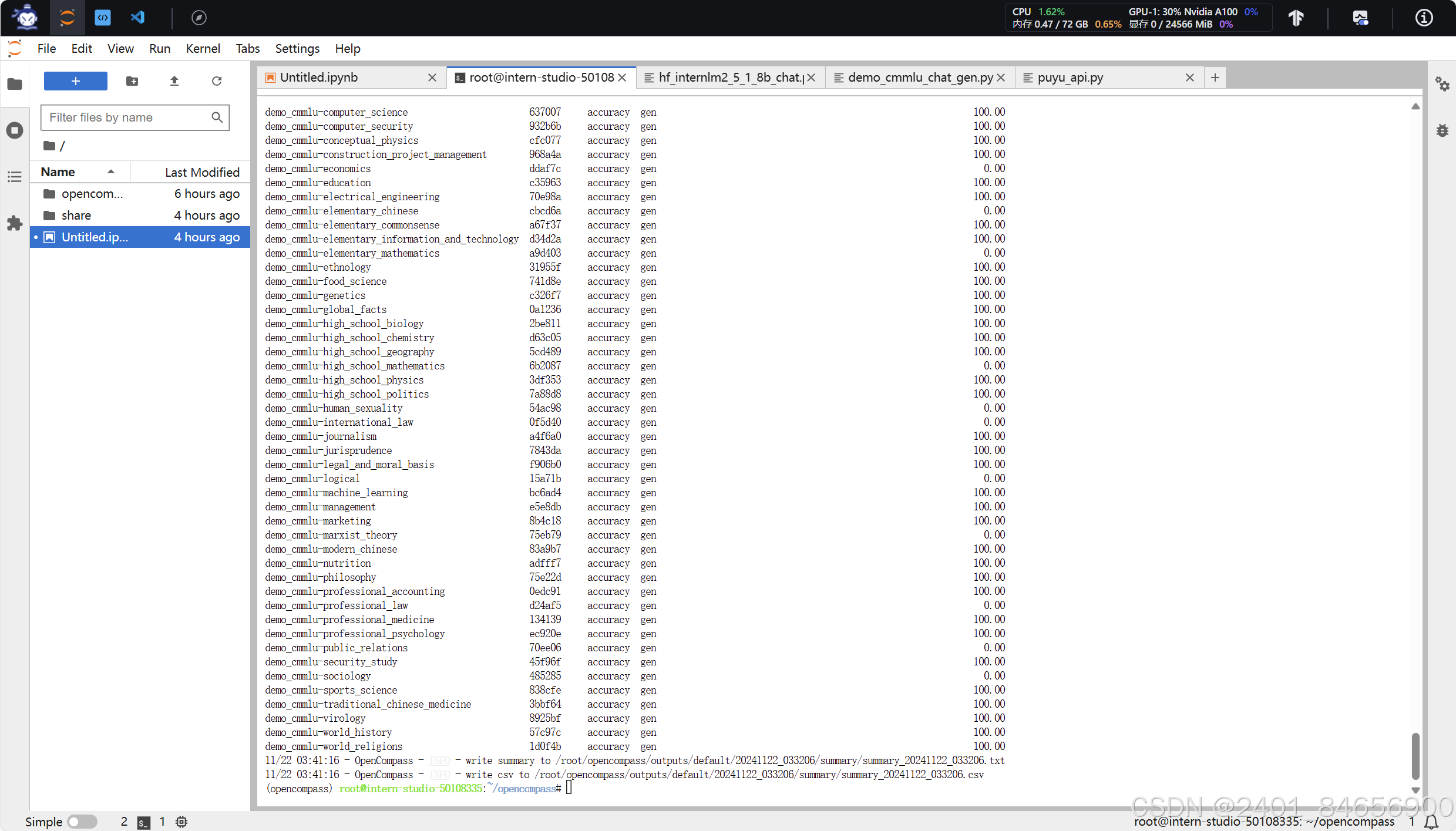Click the New Folder icon
This screenshot has width=1456, height=831.
click(132, 81)
